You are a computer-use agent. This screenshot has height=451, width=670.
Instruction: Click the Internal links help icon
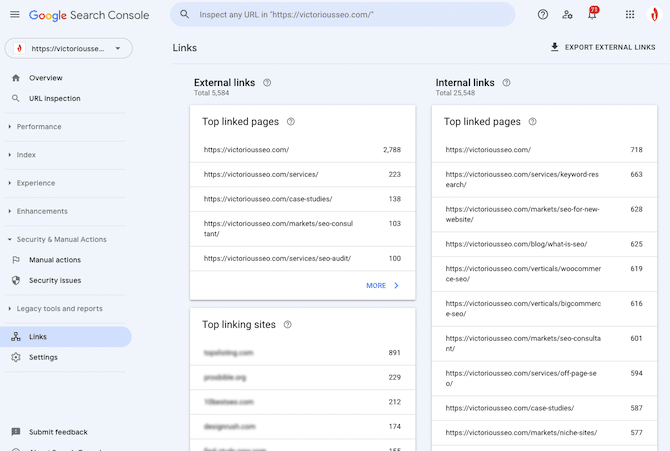(x=506, y=83)
